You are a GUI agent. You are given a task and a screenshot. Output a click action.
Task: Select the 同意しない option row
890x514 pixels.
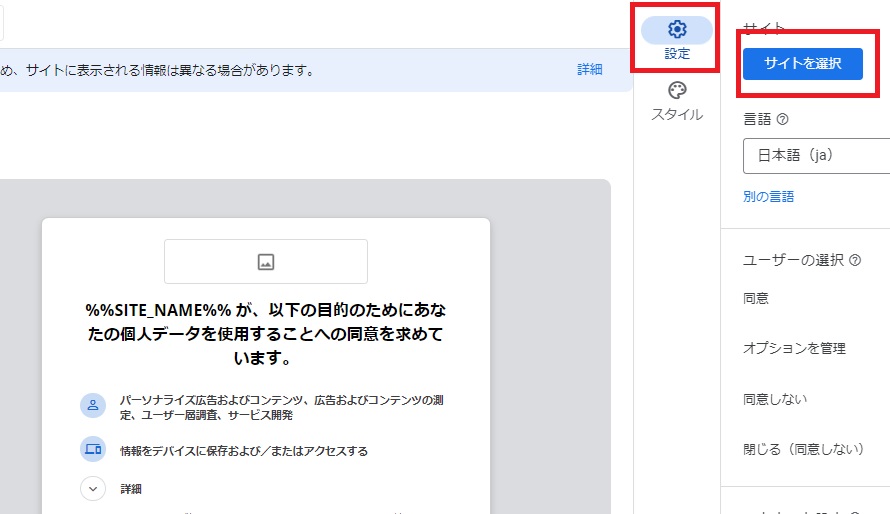pos(775,399)
